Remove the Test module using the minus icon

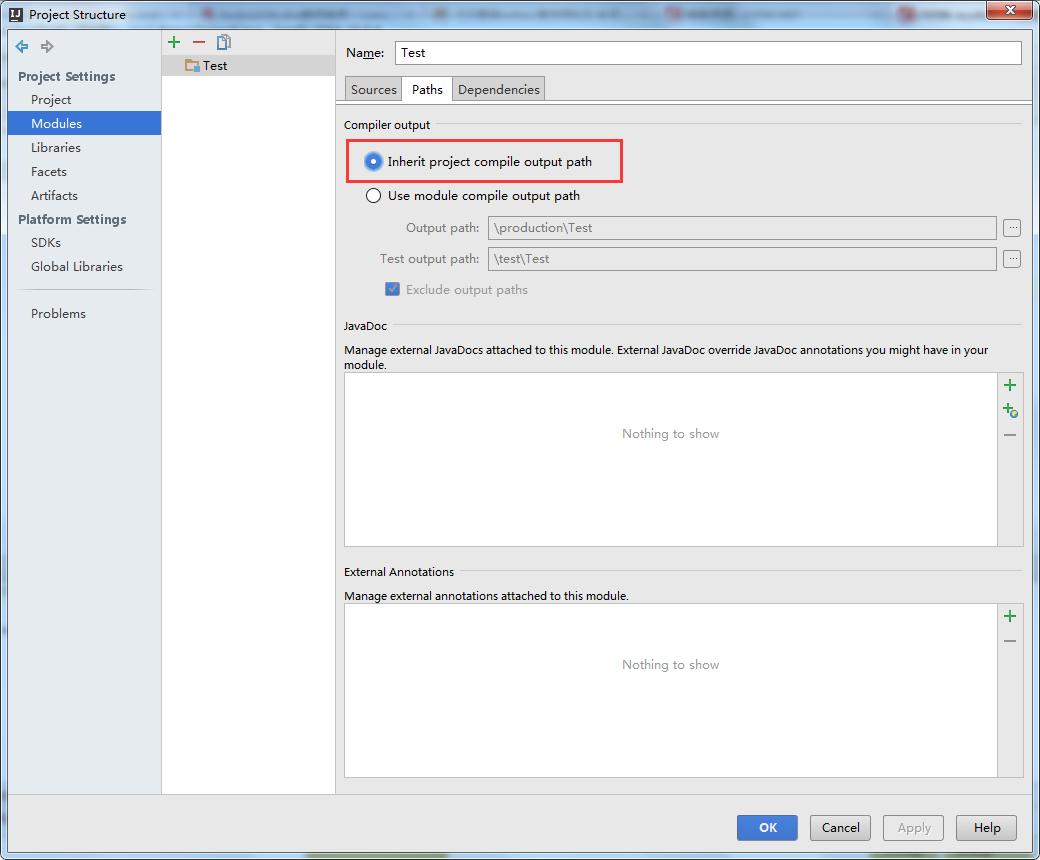(x=199, y=42)
